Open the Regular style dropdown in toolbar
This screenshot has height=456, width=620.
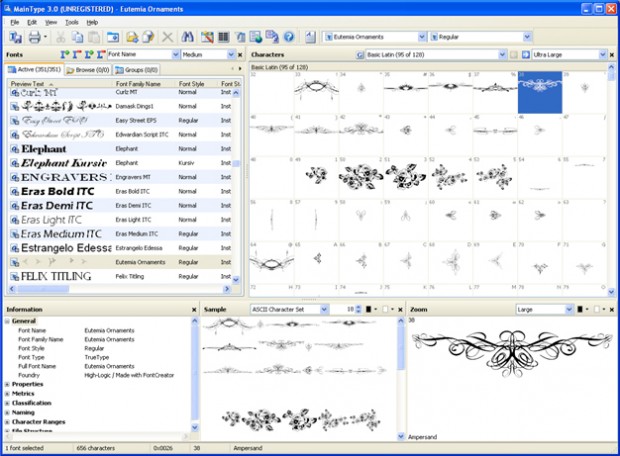tap(527, 37)
